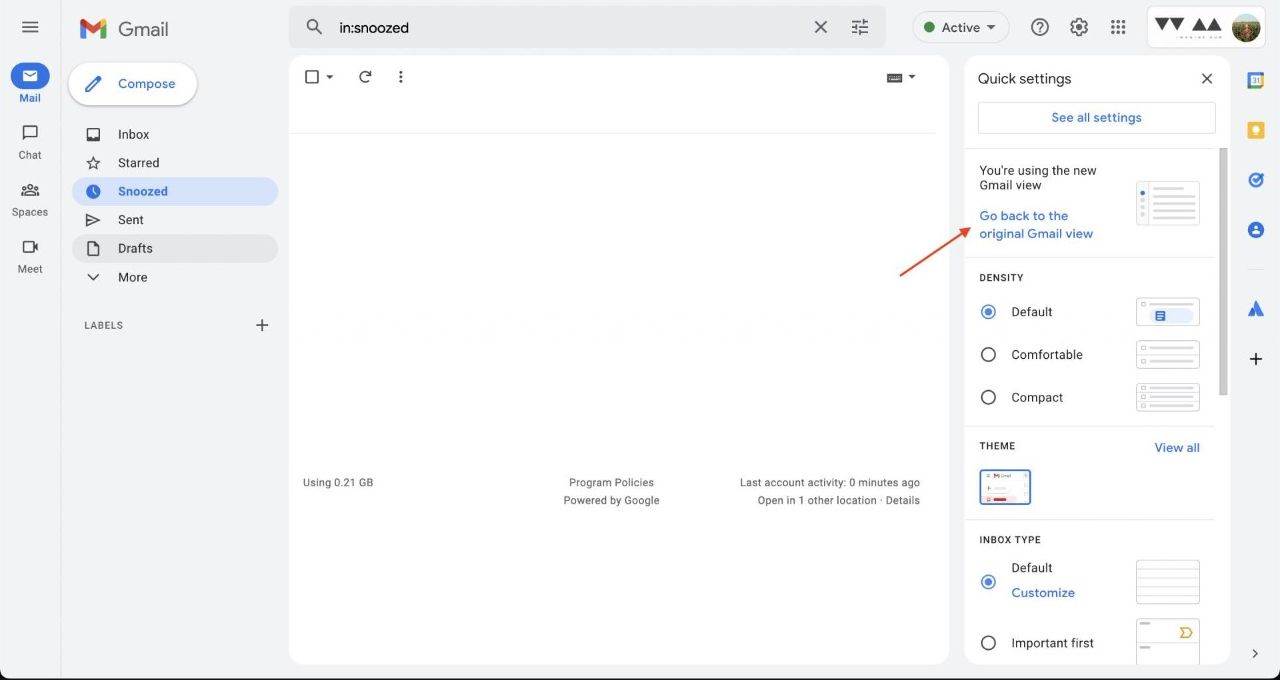Image resolution: width=1280 pixels, height=680 pixels.
Task: Click See all settings
Action: tap(1096, 116)
